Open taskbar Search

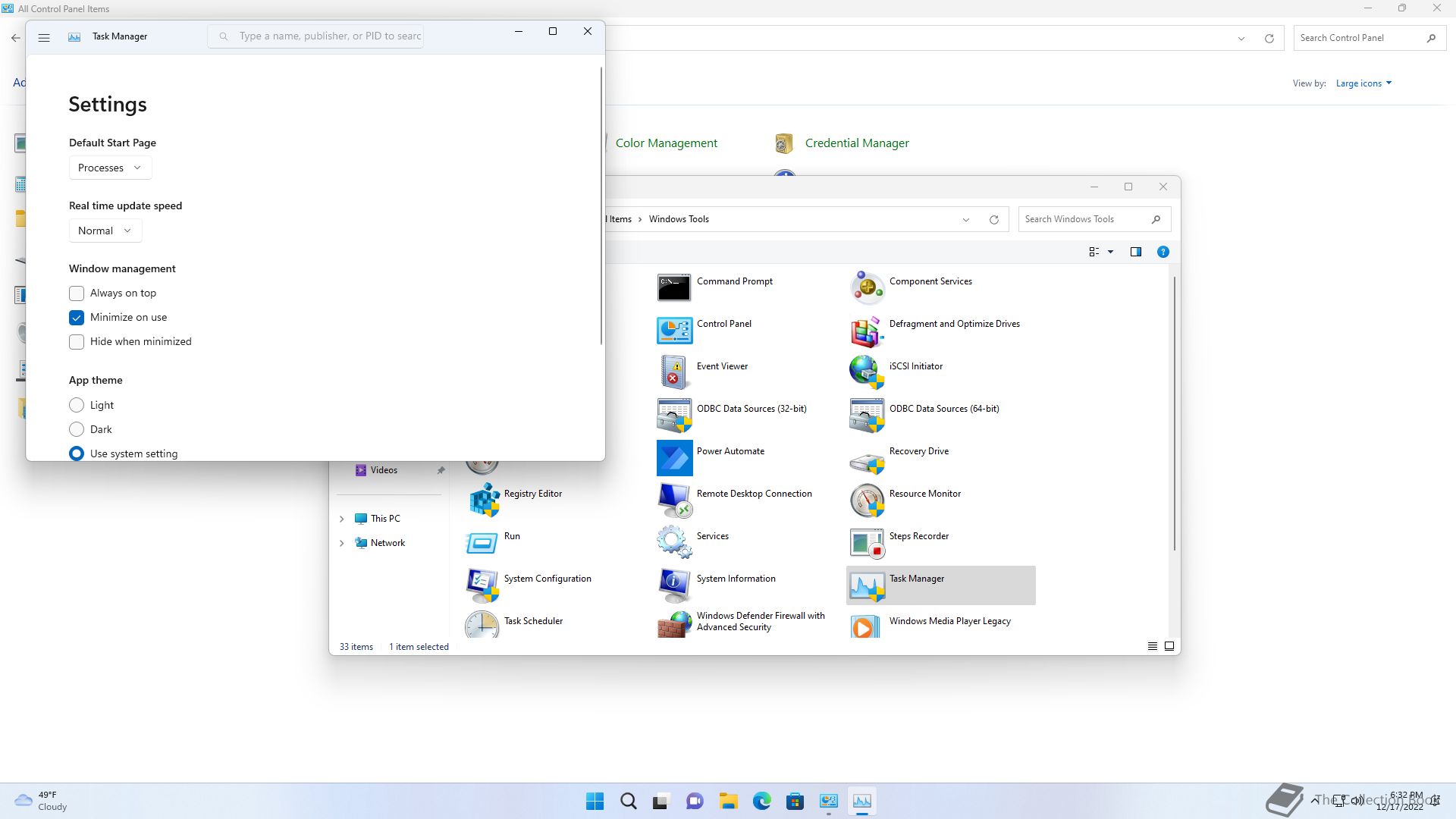(628, 801)
